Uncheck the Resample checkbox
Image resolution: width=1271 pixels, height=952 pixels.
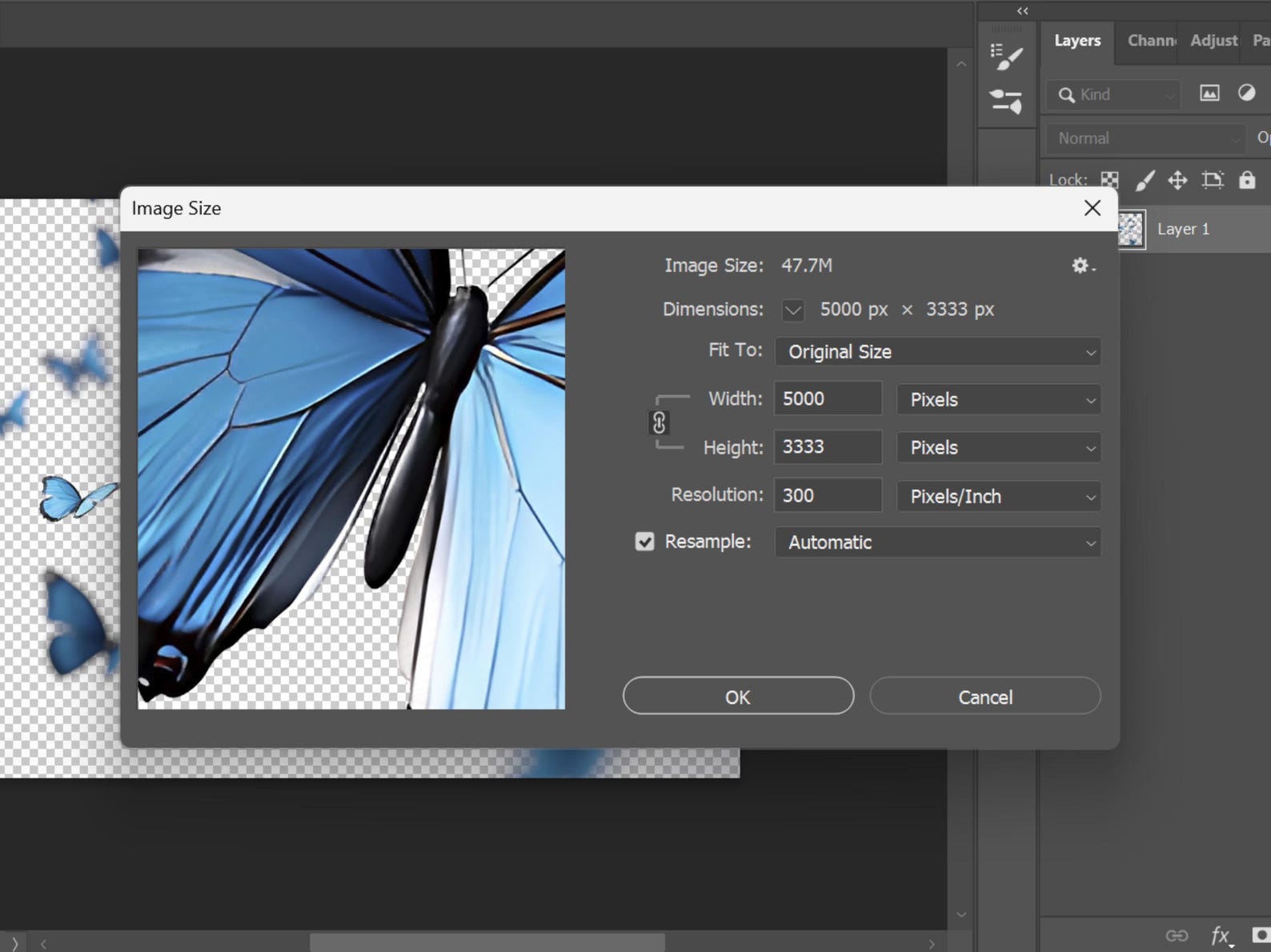click(644, 542)
